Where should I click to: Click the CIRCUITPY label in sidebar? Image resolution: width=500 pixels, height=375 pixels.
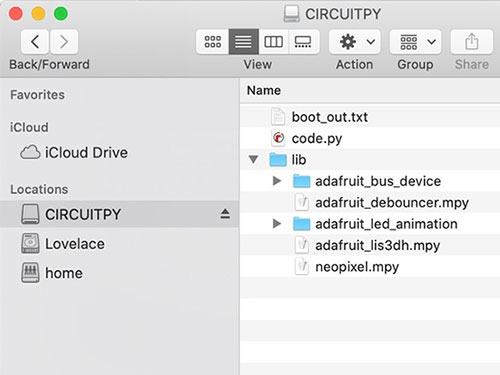point(83,214)
